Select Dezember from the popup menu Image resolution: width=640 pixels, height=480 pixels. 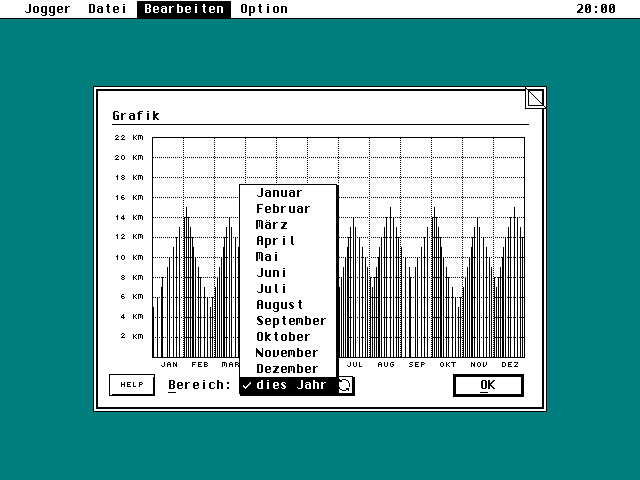[x=288, y=368]
